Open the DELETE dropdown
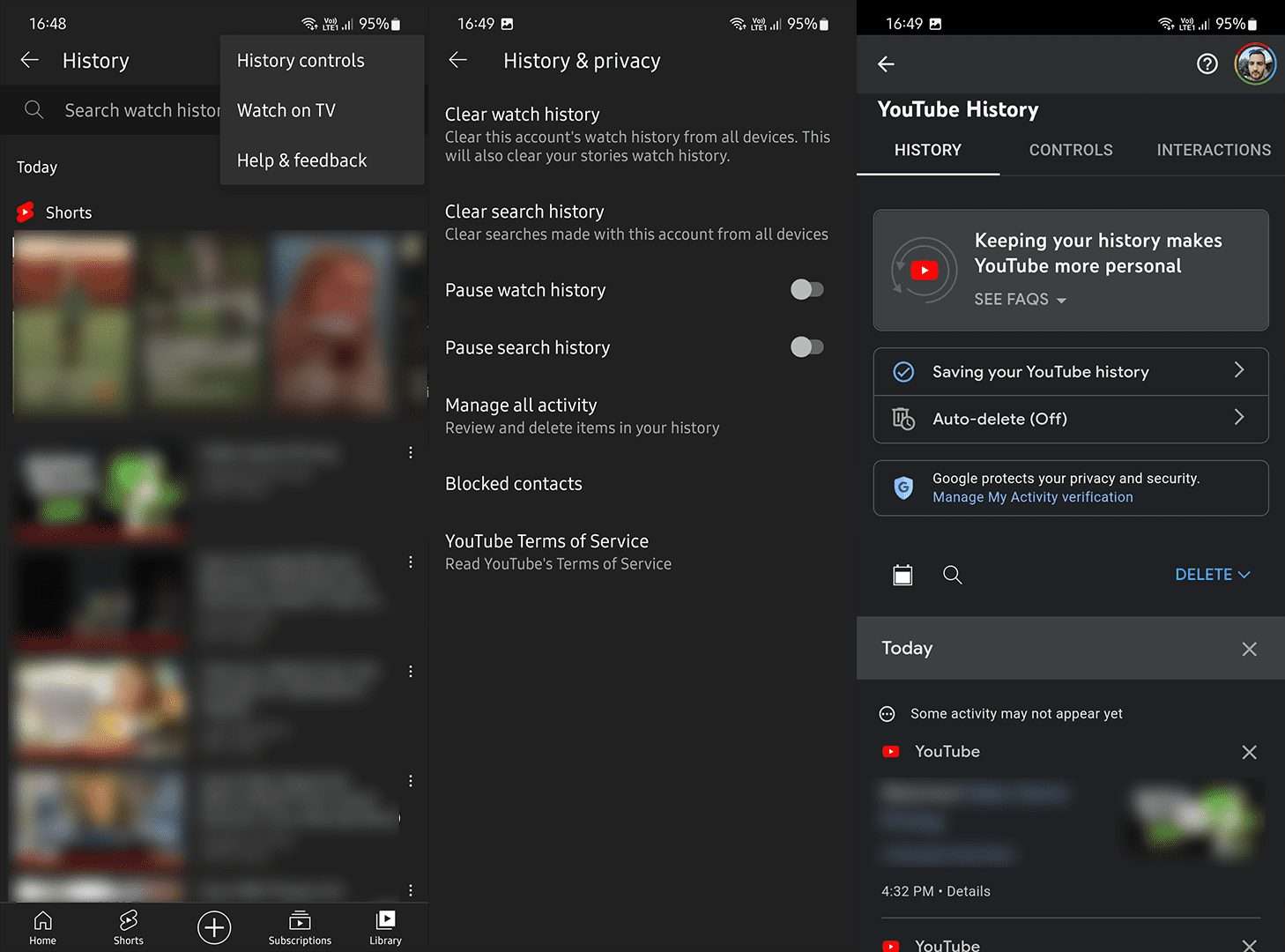Screen dimensions: 1285x952 pyautogui.click(x=1213, y=574)
